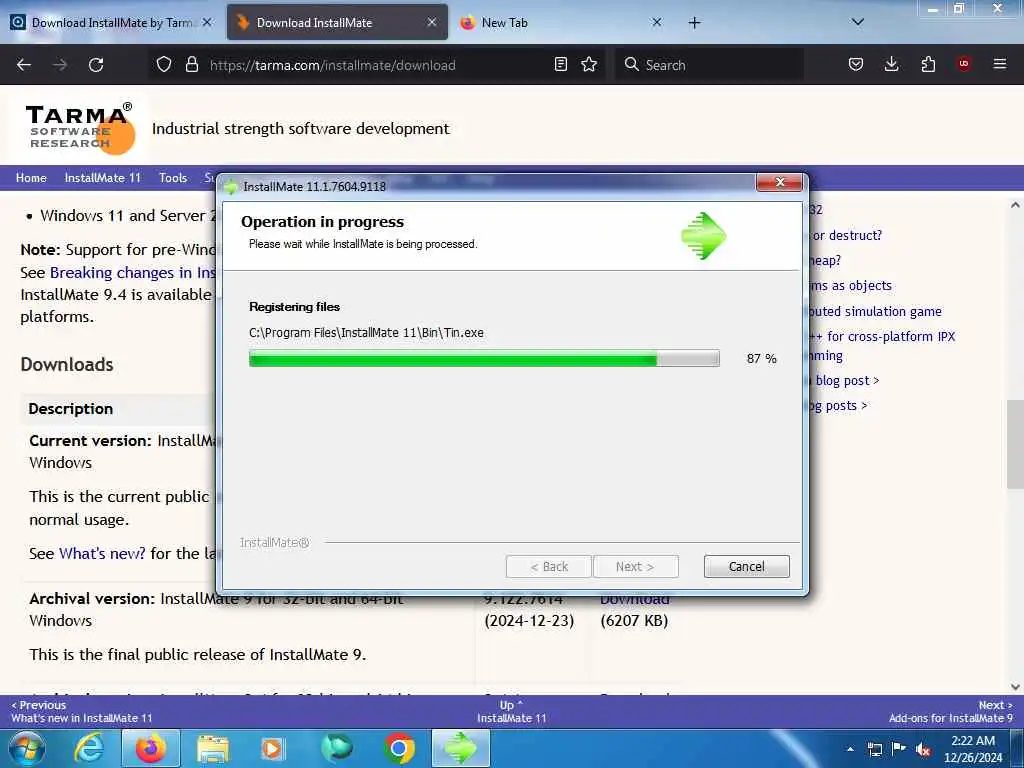Cancel the InstallMate installation
The height and width of the screenshot is (768, 1024).
click(746, 566)
